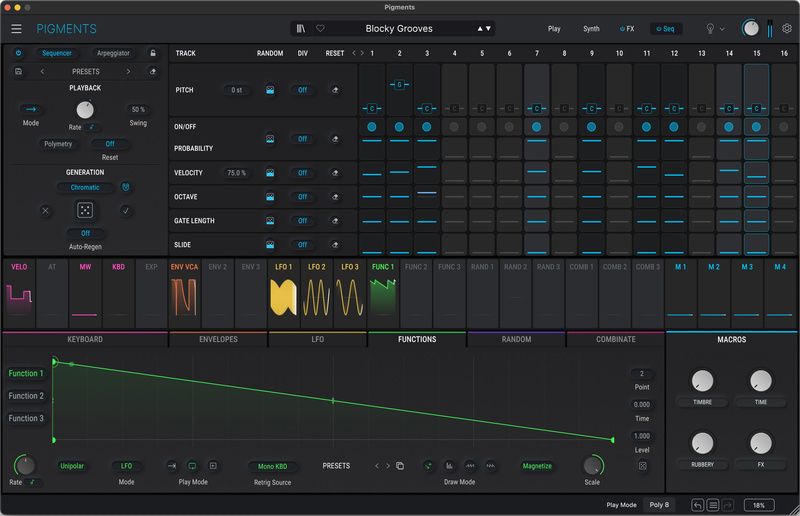Open the Chromatic scale dropdown

(x=85, y=187)
